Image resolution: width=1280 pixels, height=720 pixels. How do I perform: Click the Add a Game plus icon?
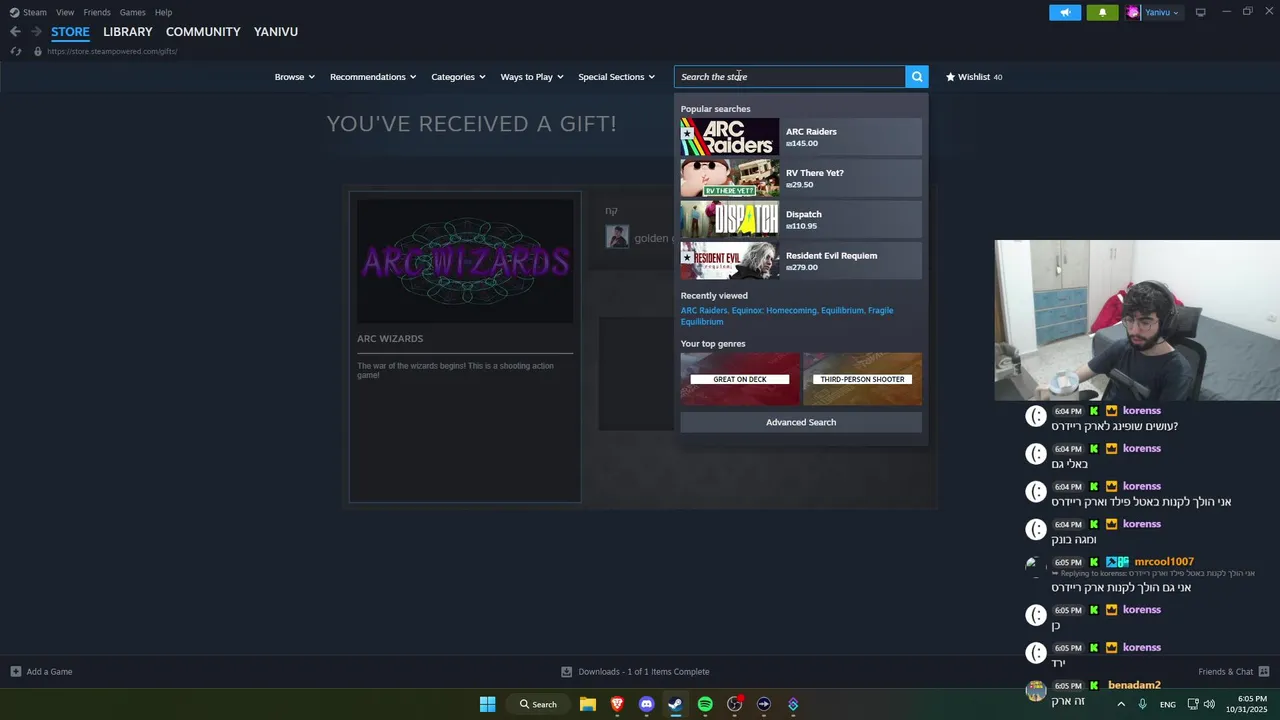click(15, 672)
